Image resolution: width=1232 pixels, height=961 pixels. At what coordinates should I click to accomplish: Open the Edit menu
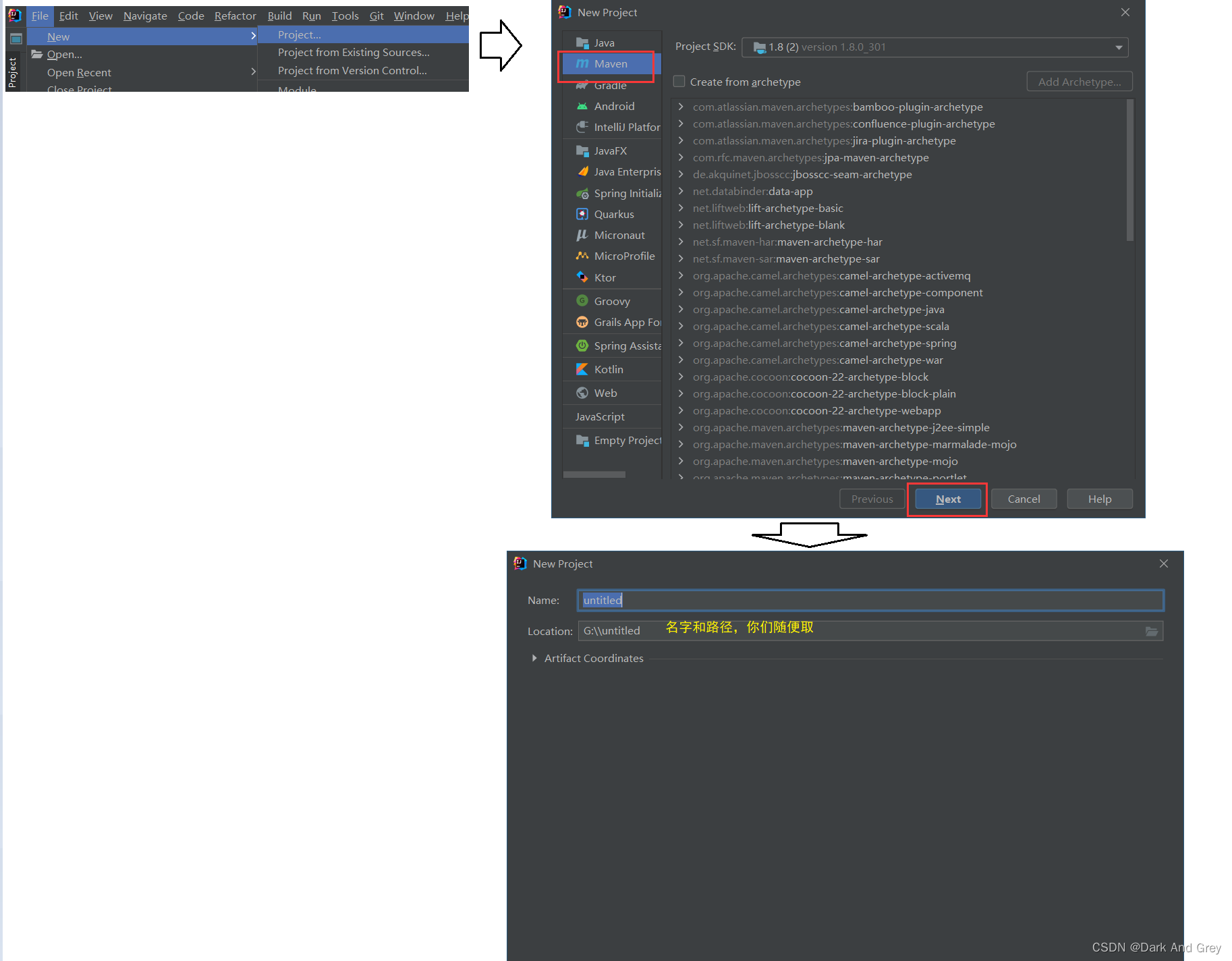click(x=68, y=16)
